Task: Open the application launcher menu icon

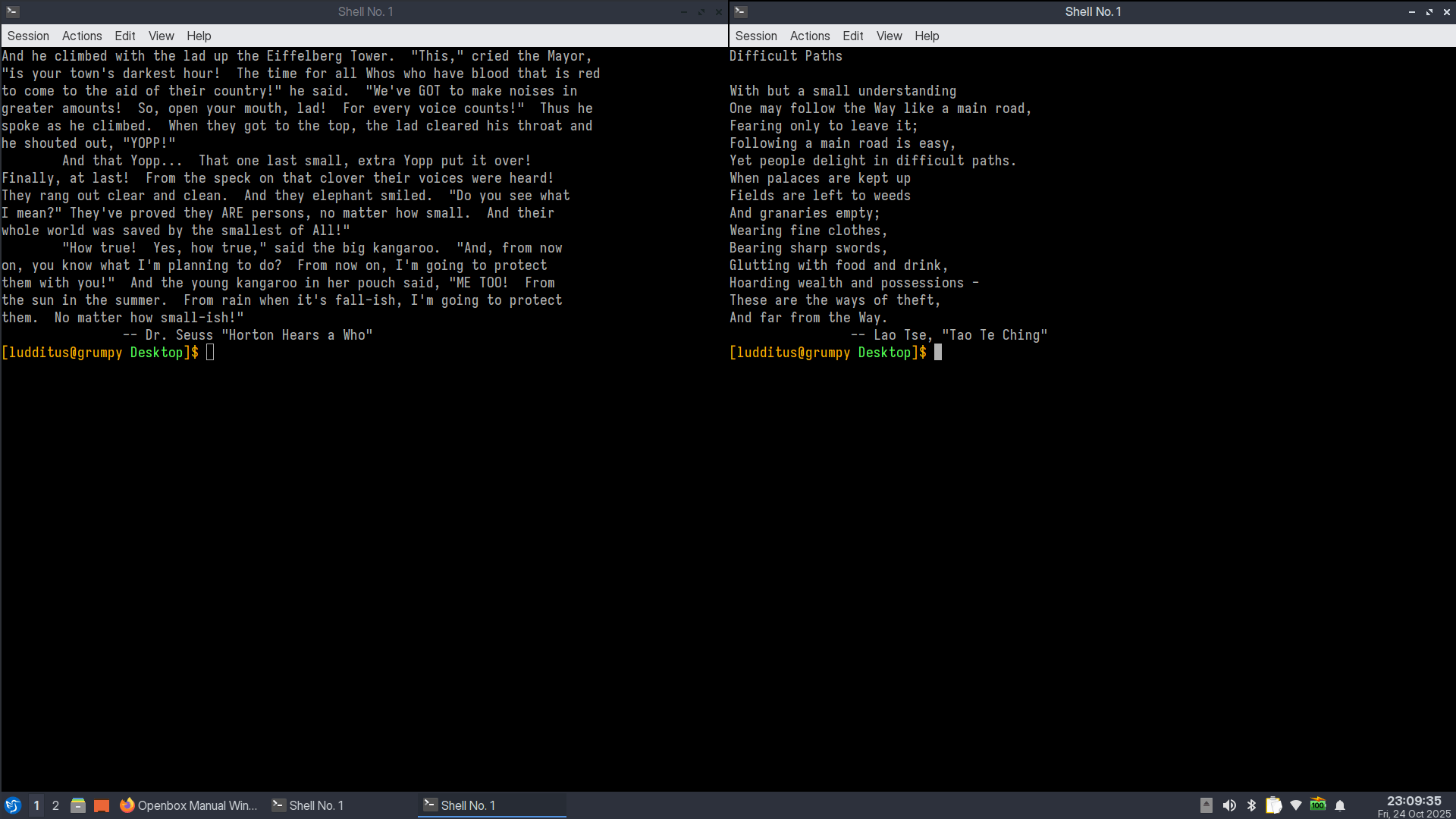Action: (x=13, y=805)
